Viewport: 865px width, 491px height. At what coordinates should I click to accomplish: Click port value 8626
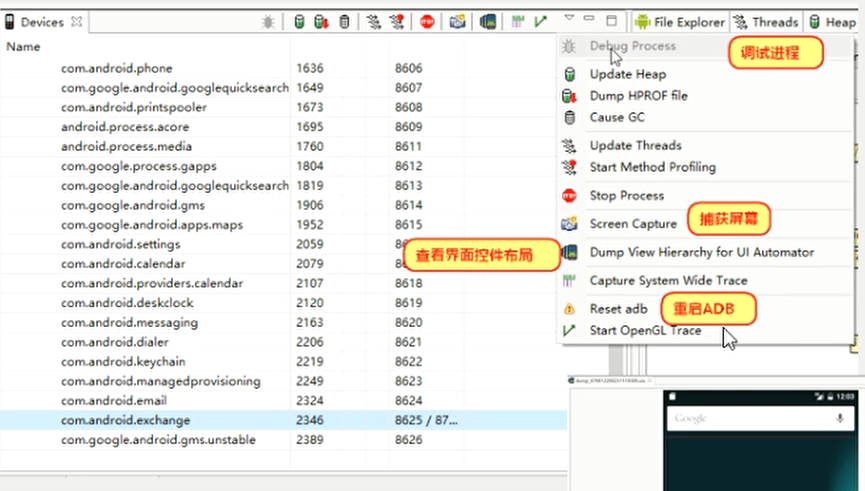[x=408, y=440]
